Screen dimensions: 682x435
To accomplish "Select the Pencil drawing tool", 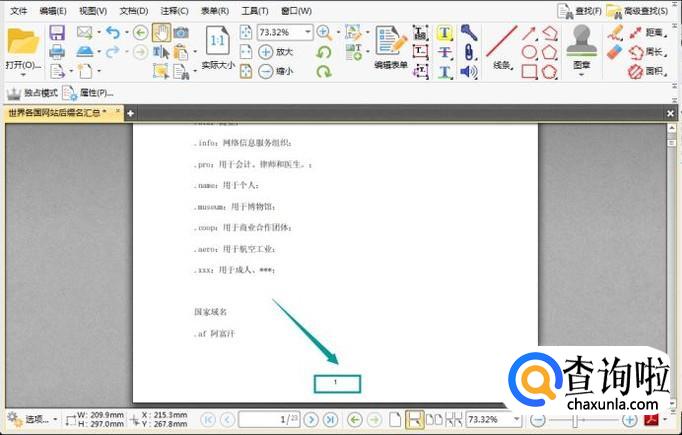I will coord(615,33).
